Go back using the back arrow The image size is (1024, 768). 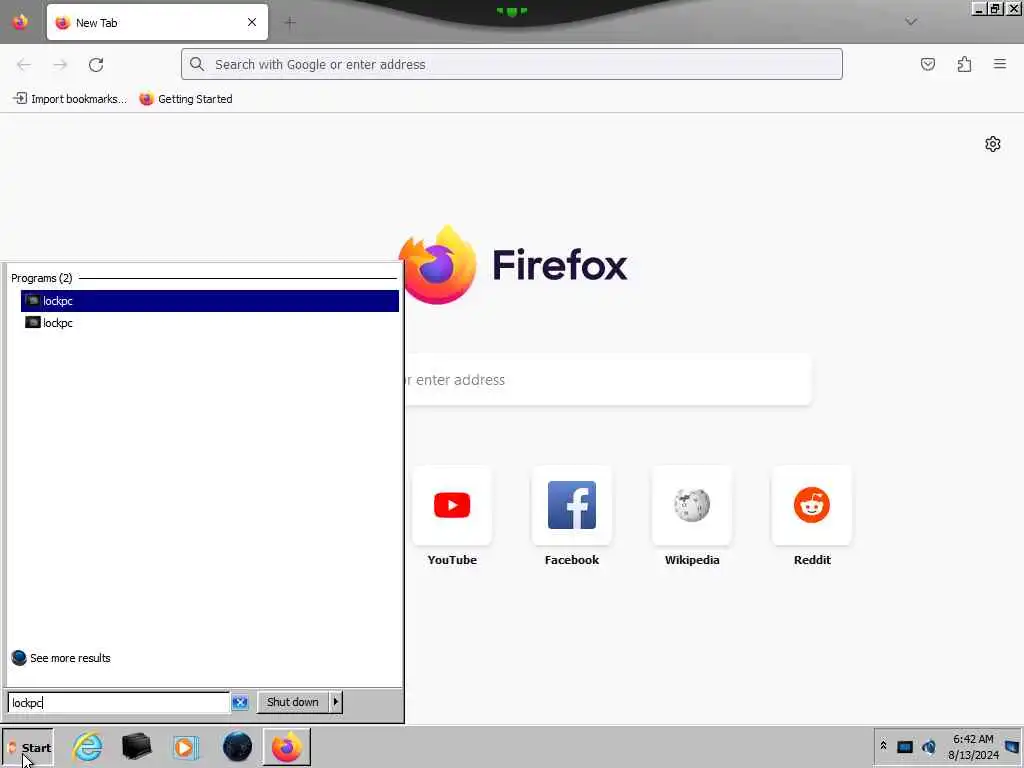(24, 65)
